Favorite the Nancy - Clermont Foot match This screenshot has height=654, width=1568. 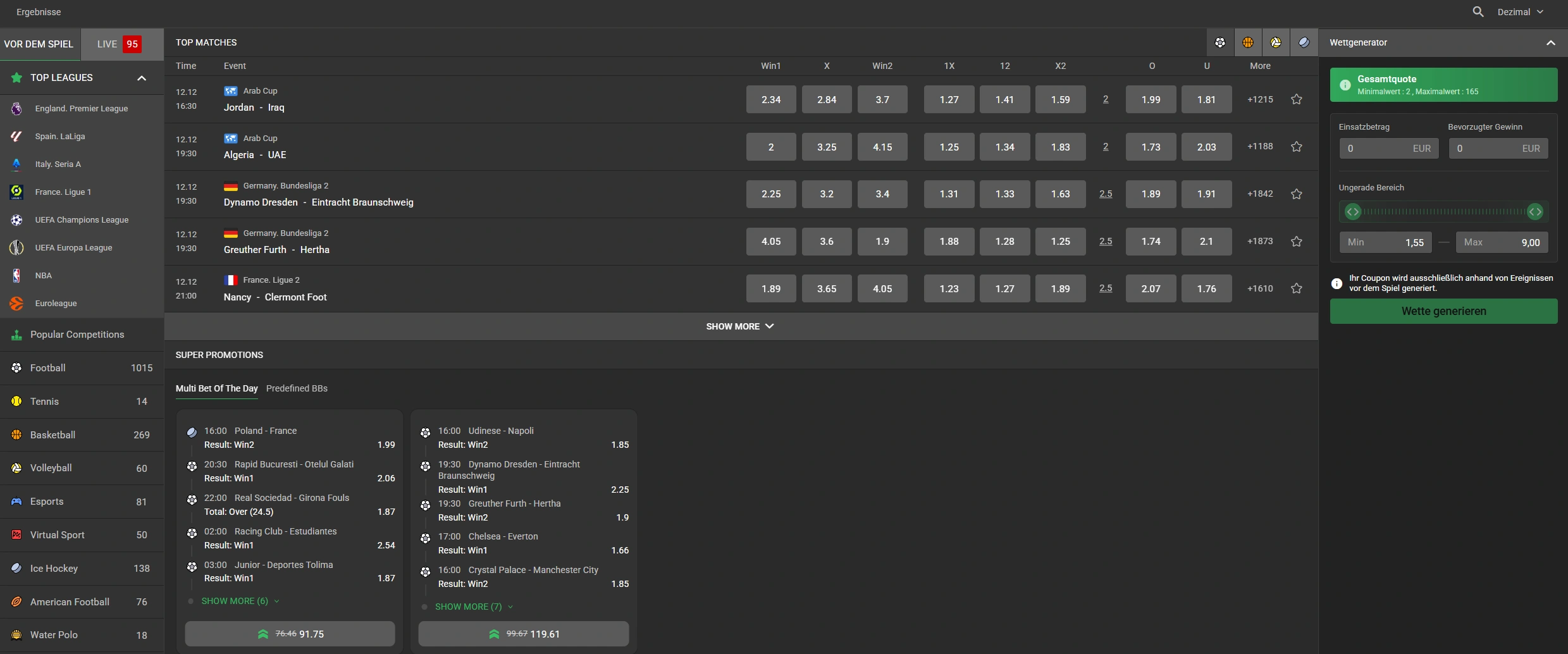[1297, 288]
